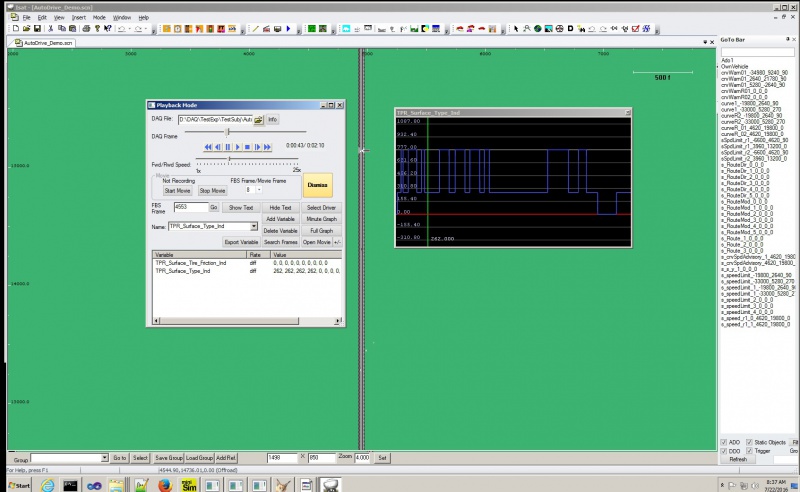
Task: Open the Window menu
Action: [x=122, y=17]
